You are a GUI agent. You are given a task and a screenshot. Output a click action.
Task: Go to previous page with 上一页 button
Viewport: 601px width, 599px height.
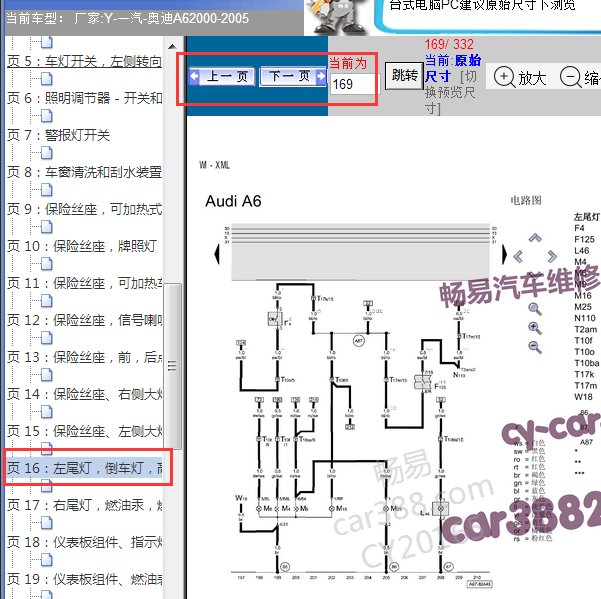pos(222,76)
